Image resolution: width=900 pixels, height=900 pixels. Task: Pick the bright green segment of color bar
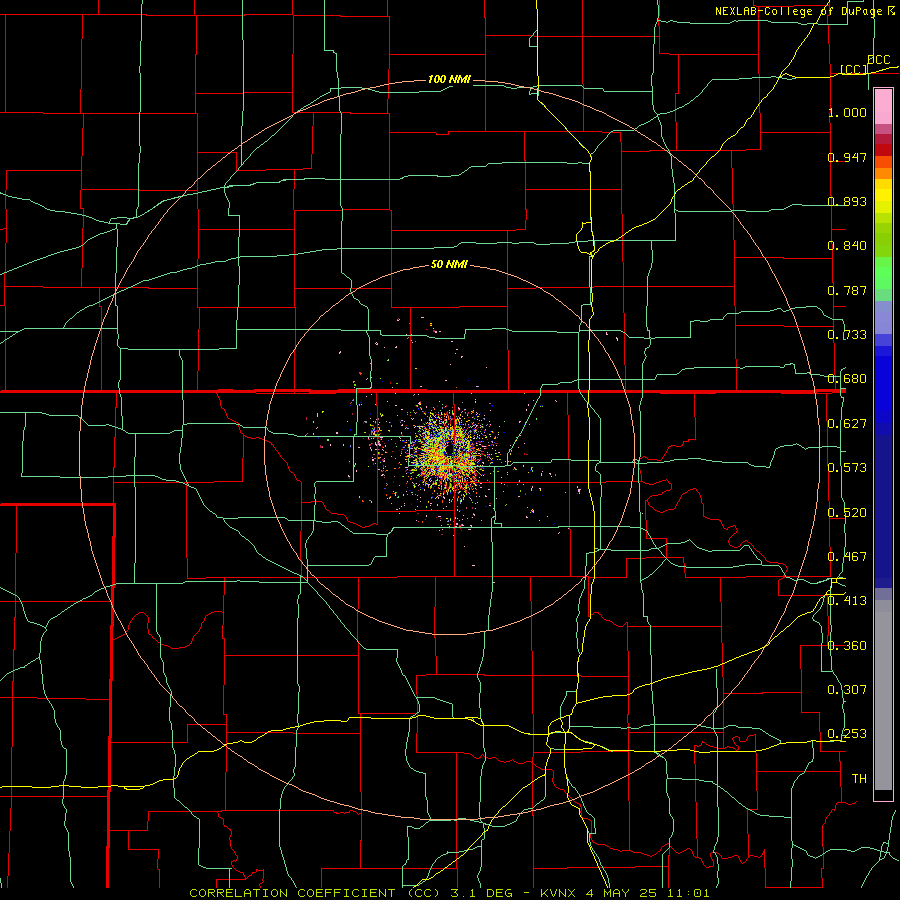point(883,273)
